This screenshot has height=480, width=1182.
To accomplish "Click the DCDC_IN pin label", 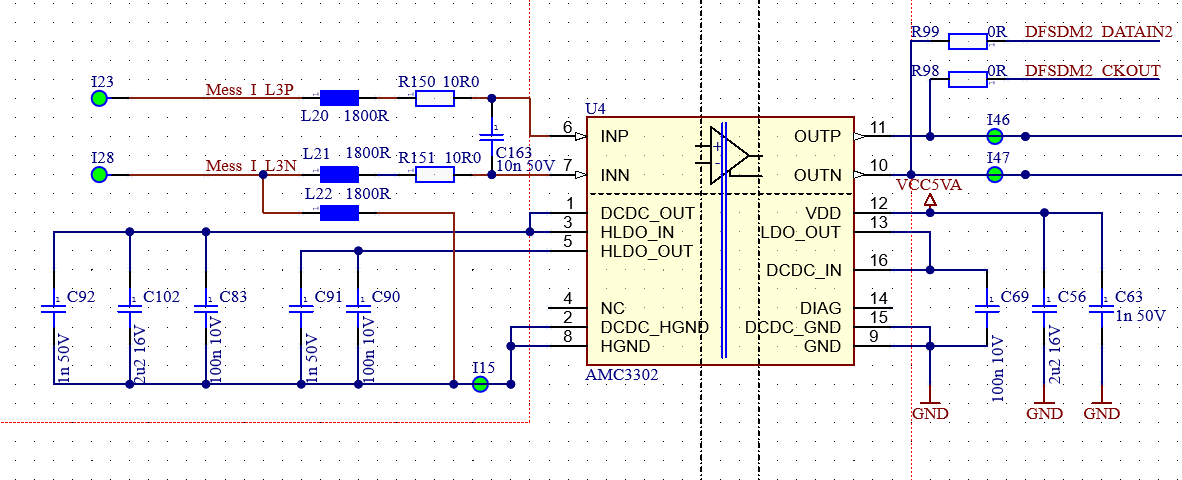I will (804, 270).
